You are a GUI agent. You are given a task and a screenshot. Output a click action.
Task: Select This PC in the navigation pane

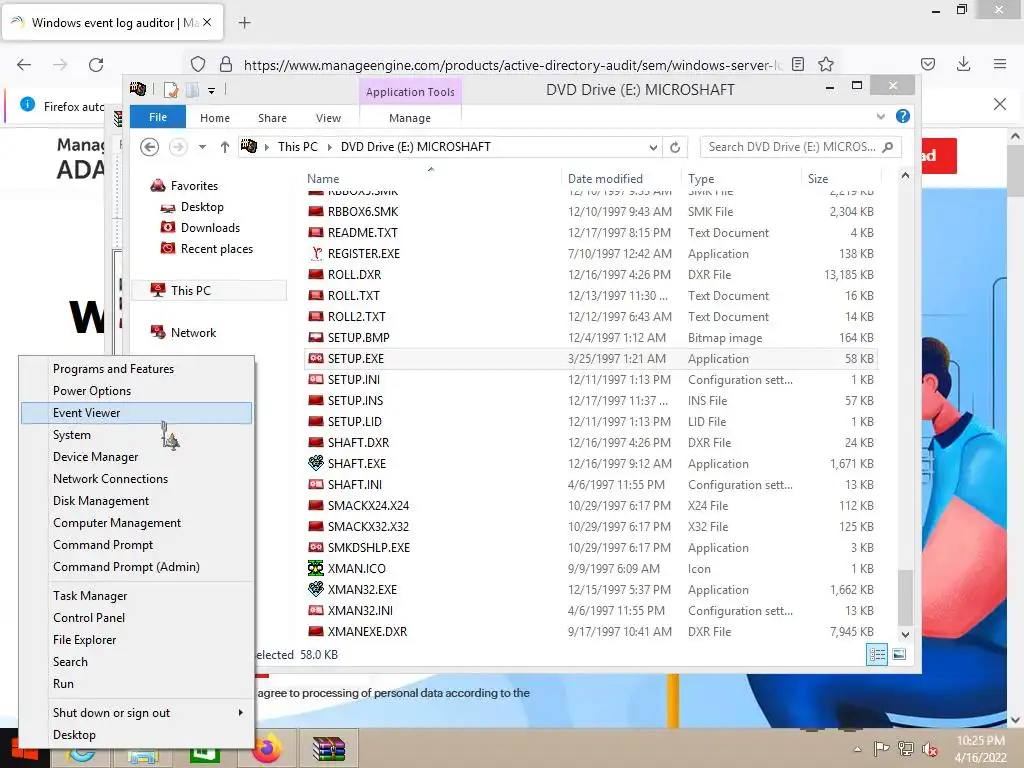click(209, 291)
